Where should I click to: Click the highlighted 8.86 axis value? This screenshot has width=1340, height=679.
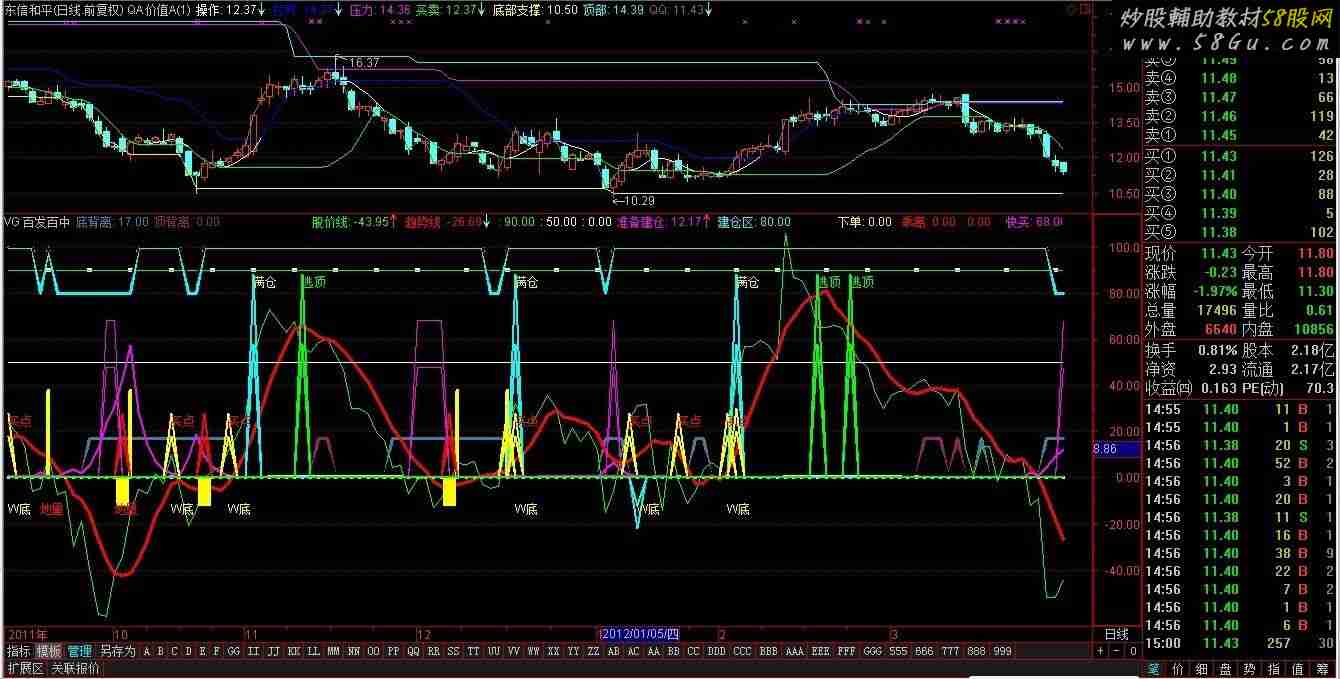[x=1118, y=450]
